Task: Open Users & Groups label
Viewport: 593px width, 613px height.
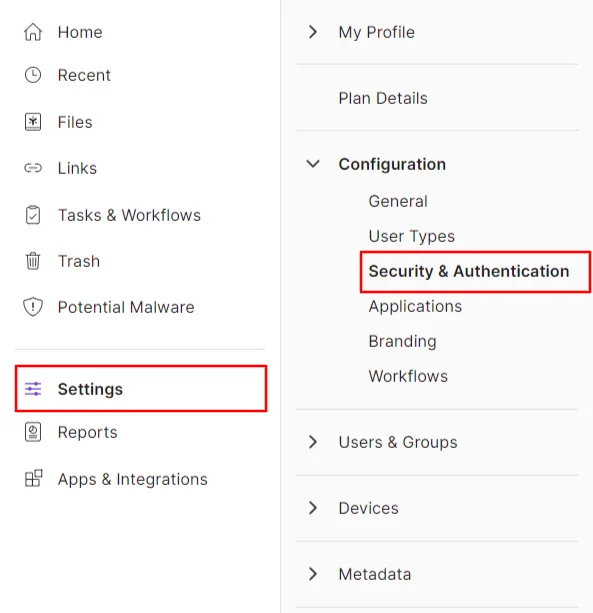Action: (x=398, y=442)
